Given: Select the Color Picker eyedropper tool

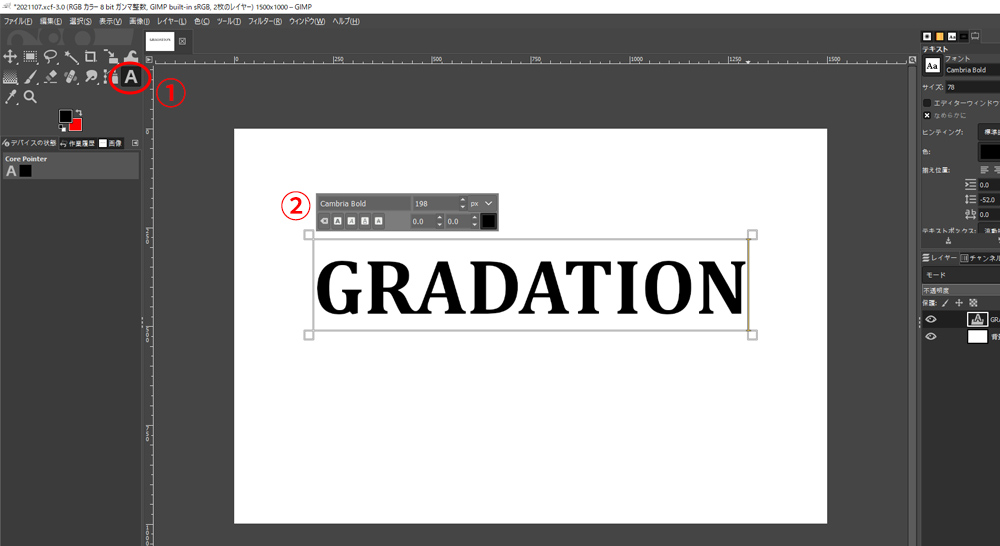Looking at the screenshot, I should click(x=10, y=97).
